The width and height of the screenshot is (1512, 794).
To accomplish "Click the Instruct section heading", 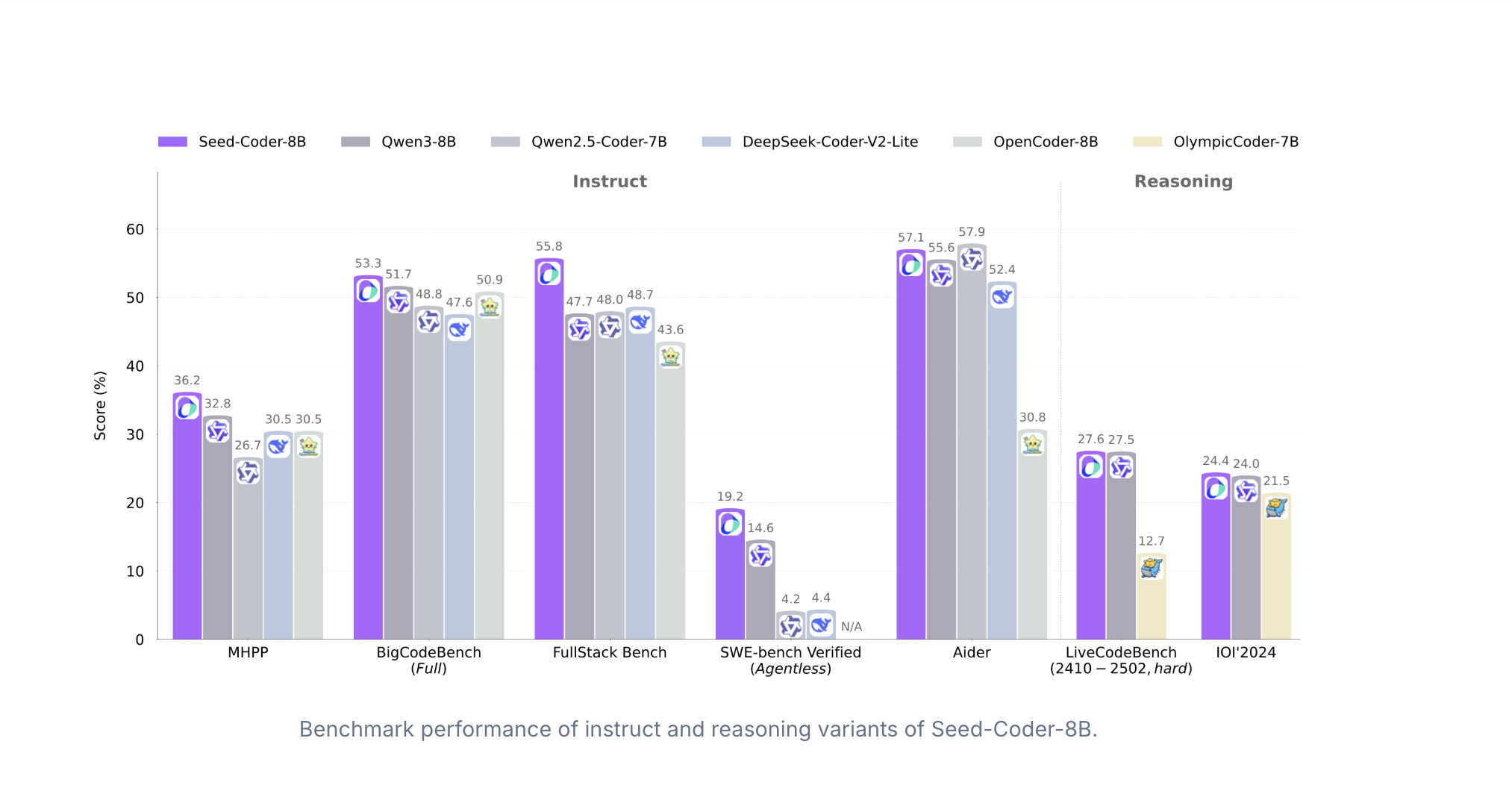I will tap(609, 181).
